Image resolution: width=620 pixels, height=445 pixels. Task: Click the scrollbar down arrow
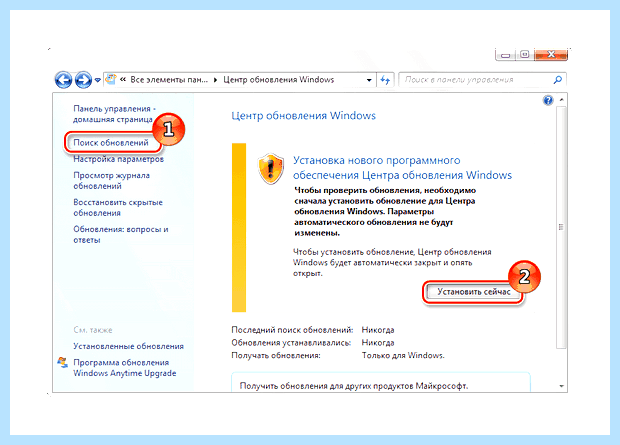(x=561, y=386)
